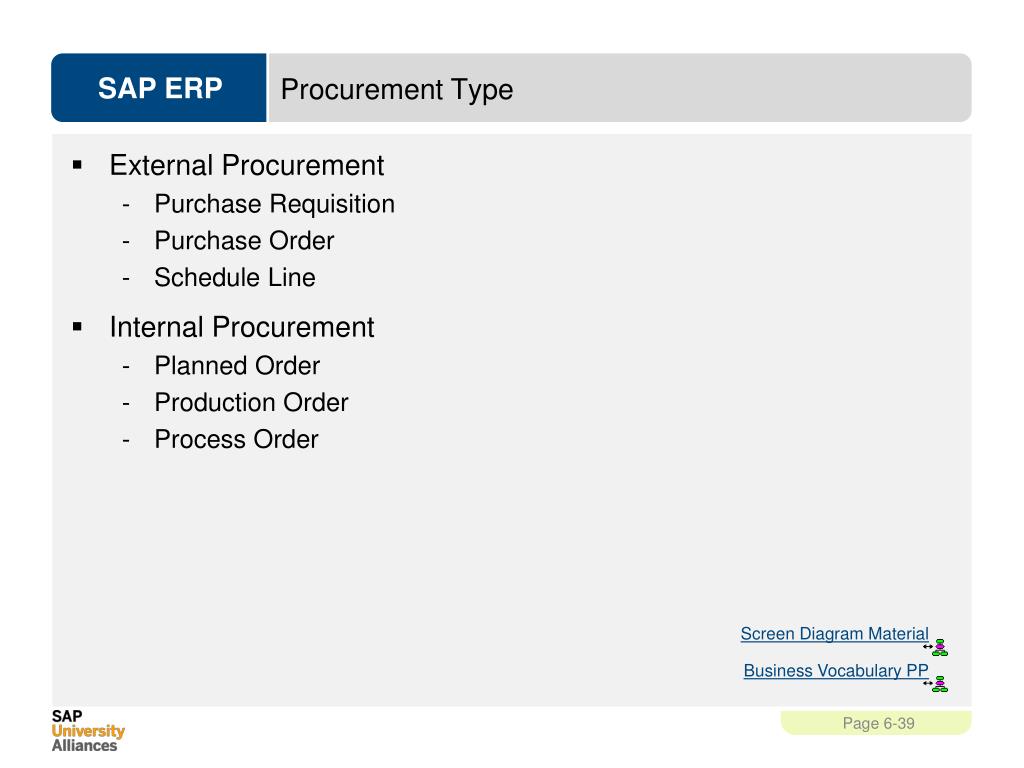
Task: Select the External Procurement bullet
Action: [x=246, y=165]
